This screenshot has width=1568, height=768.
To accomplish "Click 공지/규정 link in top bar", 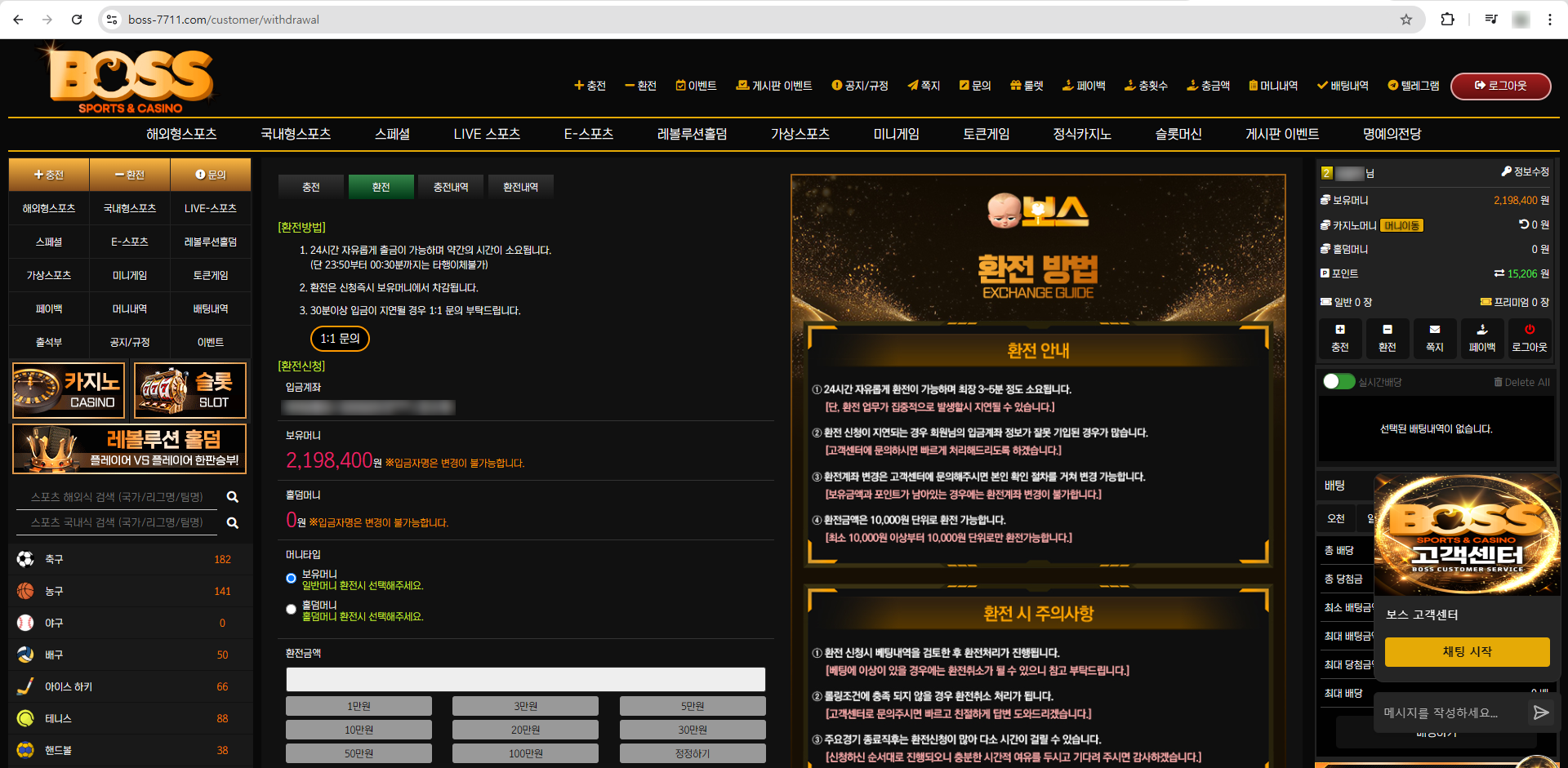I will (860, 86).
